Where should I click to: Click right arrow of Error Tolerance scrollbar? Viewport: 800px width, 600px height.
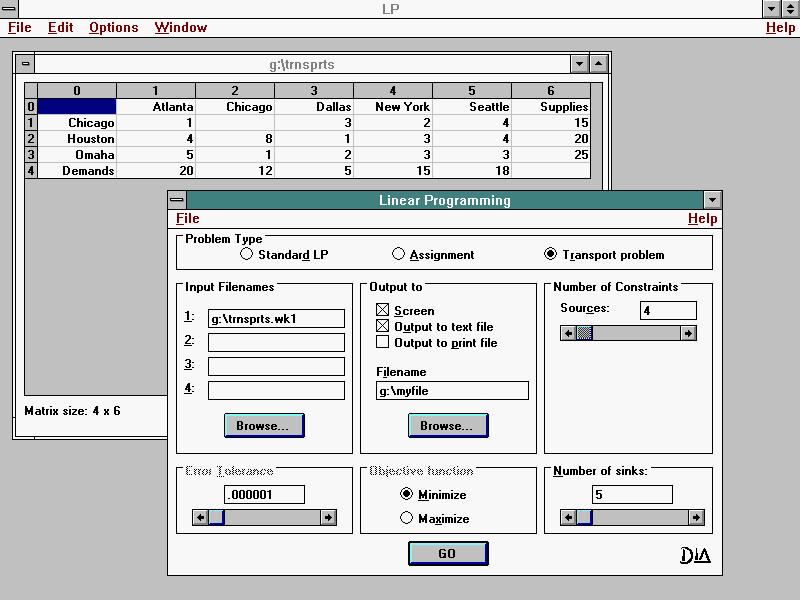[328, 517]
